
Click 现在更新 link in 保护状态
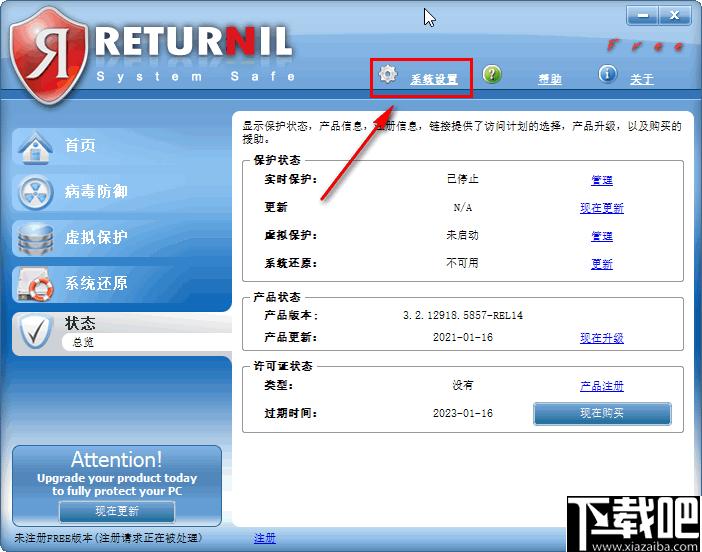tap(602, 208)
